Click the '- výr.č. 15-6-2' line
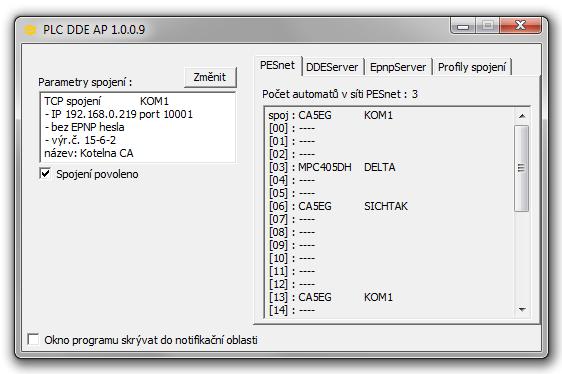Image resolution: width=562 pixels, height=374 pixels. (80, 140)
